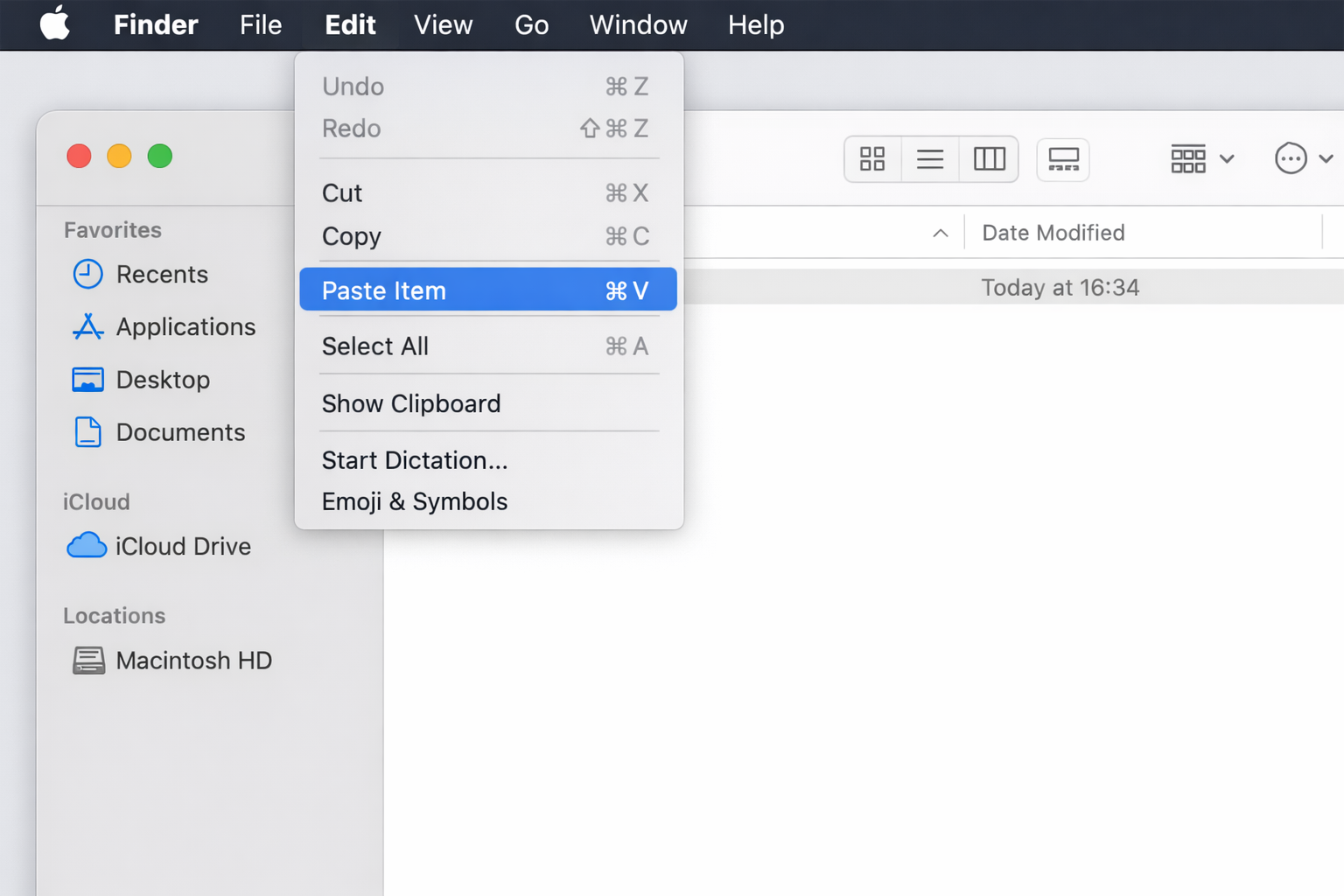Viewport: 1344px width, 896px height.
Task: Choose Select All from Edit menu
Action: point(488,346)
